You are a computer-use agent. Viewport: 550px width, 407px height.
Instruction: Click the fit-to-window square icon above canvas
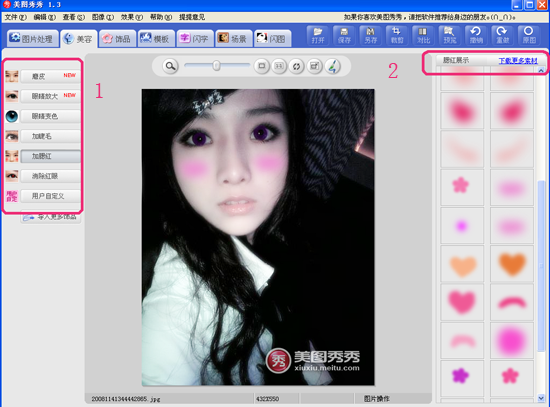coord(261,66)
